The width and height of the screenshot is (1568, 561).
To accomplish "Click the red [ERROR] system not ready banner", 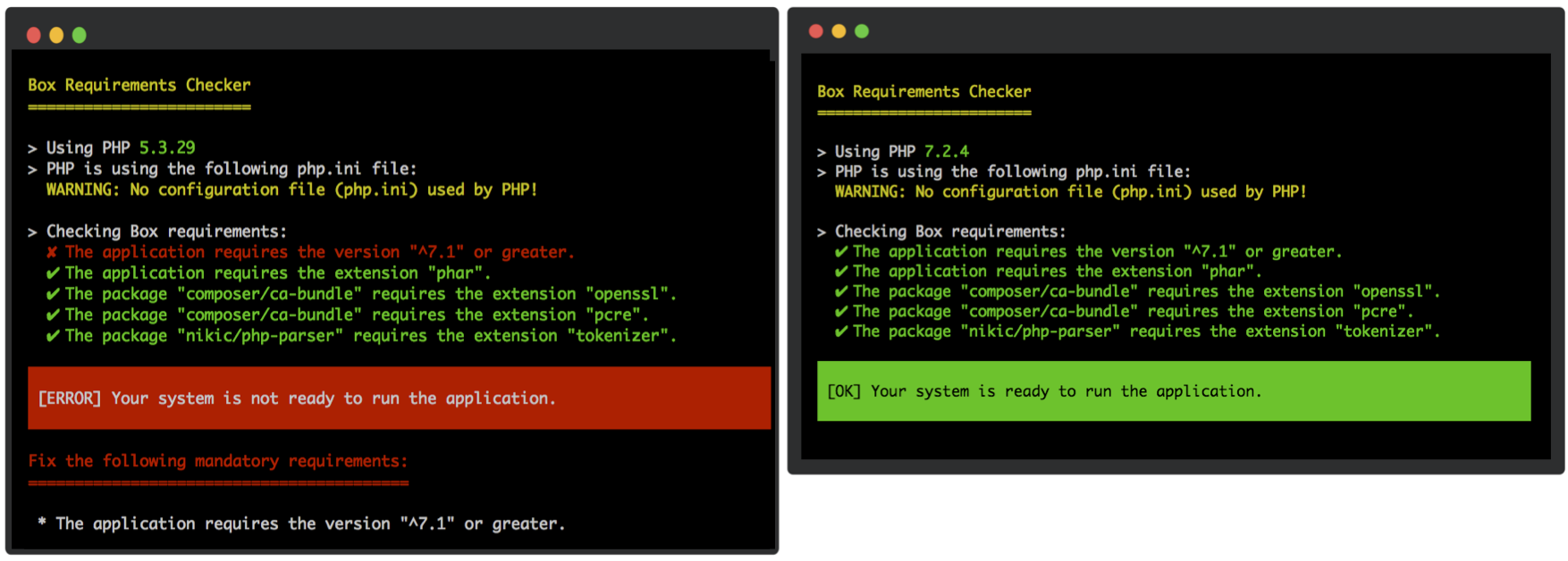I will [400, 398].
